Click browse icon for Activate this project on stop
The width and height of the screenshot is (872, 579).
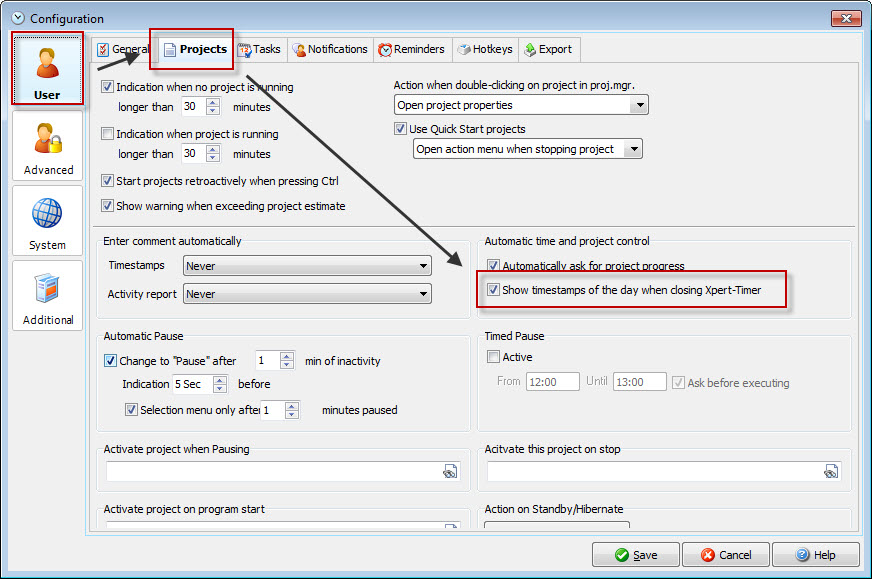[x=830, y=472]
